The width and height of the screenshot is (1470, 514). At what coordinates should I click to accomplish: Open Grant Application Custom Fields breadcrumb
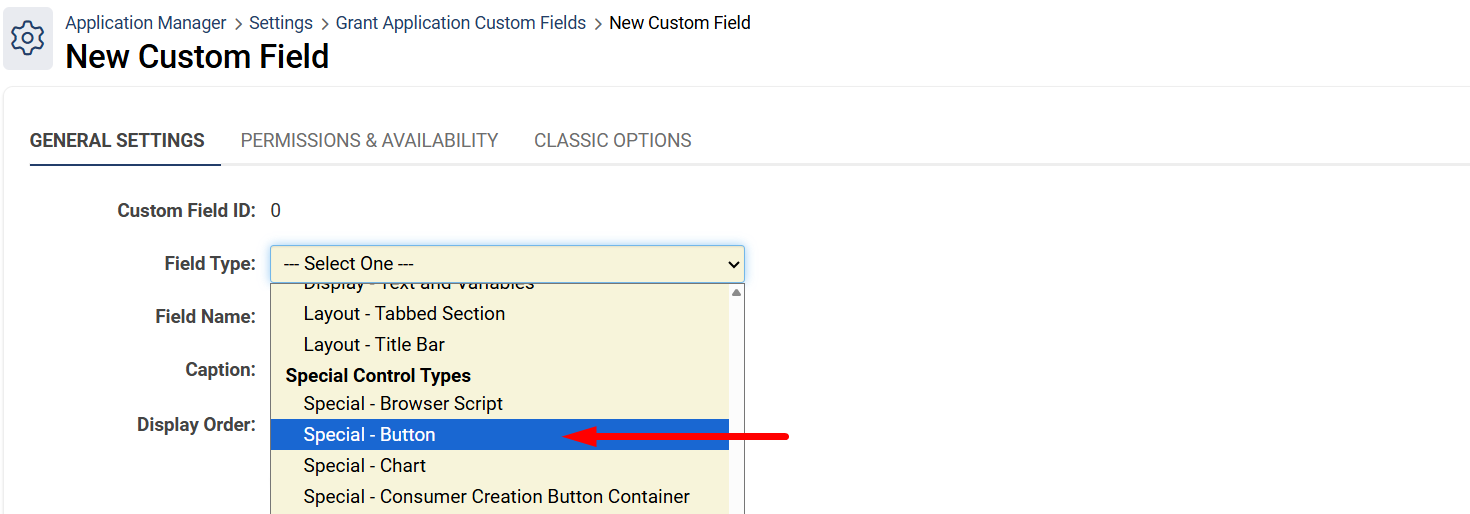[461, 23]
